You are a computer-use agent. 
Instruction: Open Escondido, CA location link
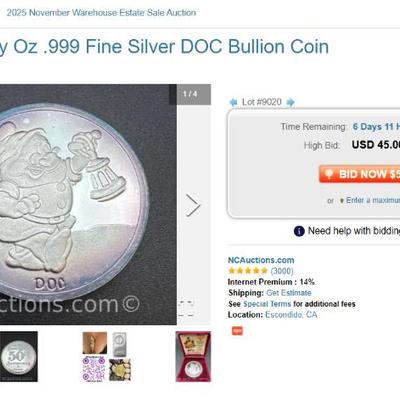[291, 315]
